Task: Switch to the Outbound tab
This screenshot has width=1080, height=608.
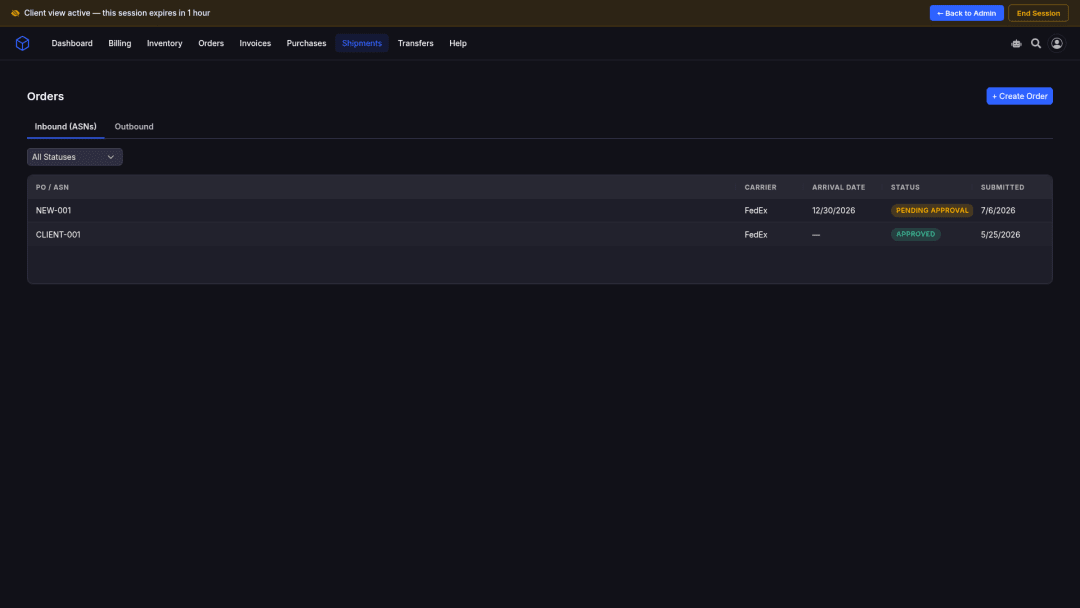Action: [134, 127]
